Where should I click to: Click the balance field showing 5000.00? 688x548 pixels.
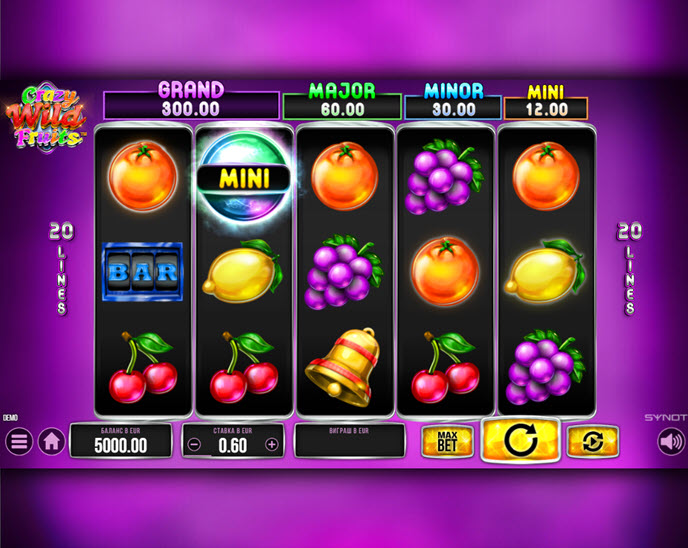click(121, 441)
